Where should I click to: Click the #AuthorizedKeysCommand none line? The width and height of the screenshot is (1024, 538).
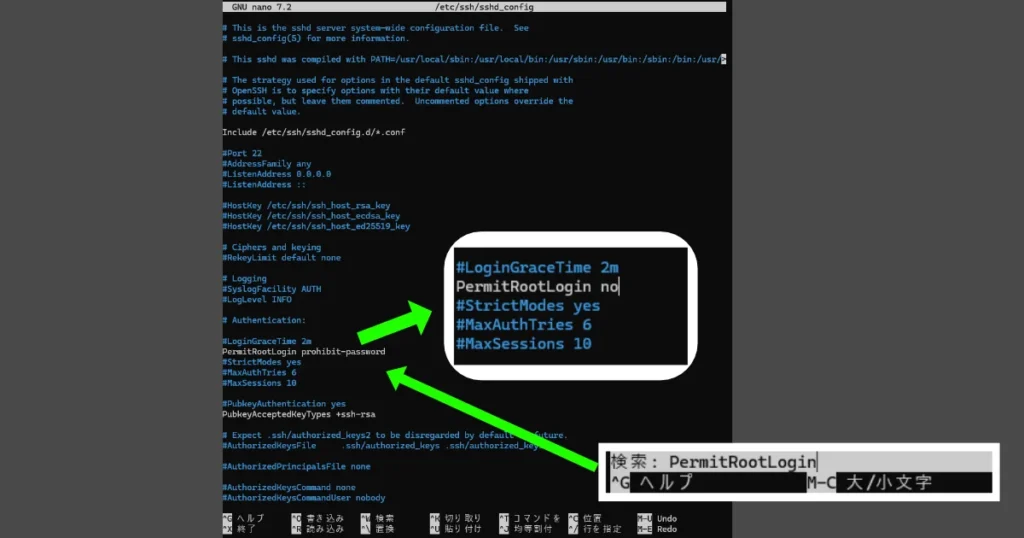[289, 488]
